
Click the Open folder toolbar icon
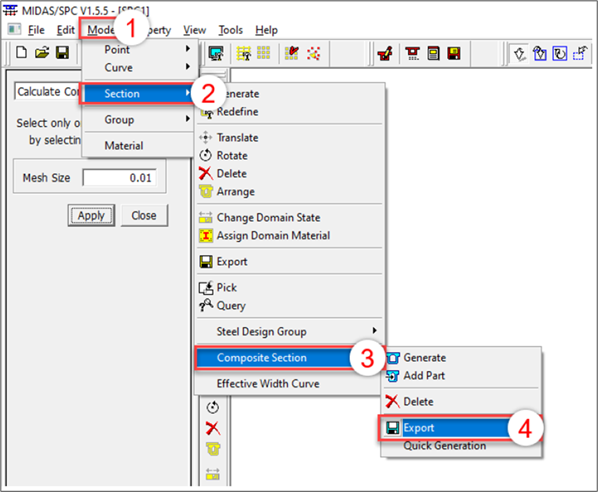(42, 52)
